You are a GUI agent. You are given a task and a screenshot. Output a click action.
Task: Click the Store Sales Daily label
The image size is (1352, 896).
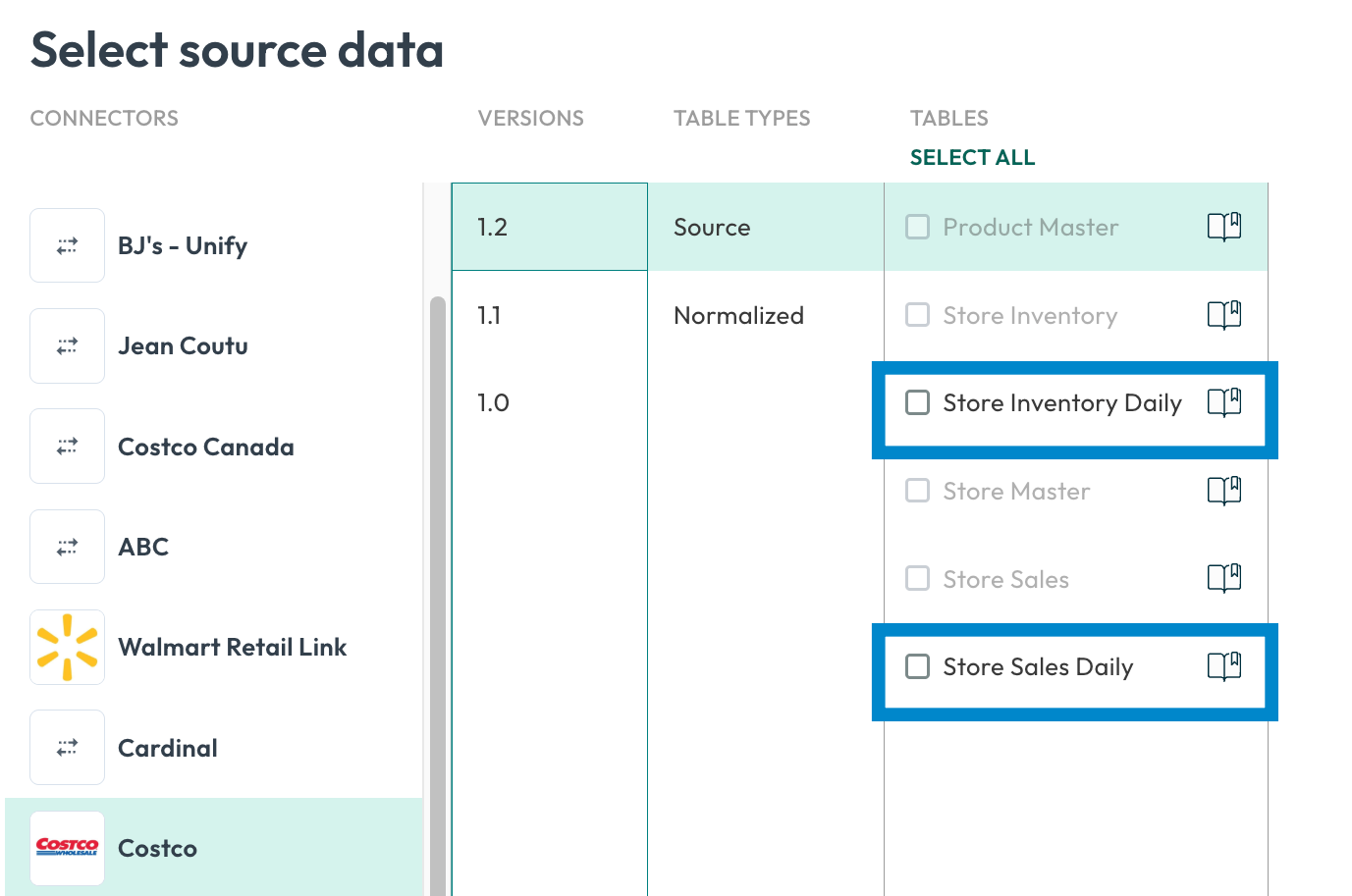[x=1038, y=666]
